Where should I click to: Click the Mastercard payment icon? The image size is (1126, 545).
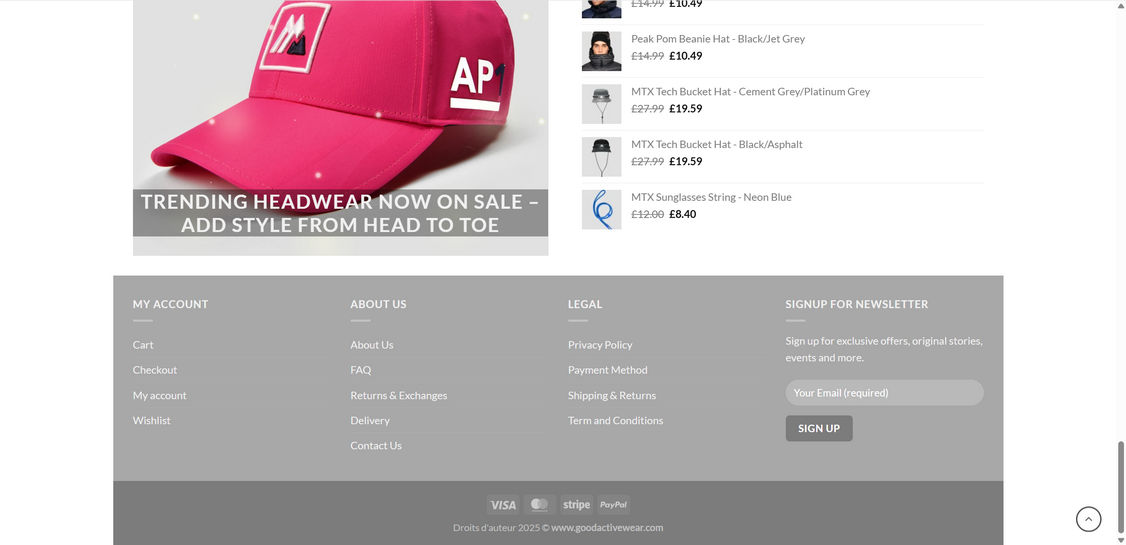click(x=539, y=505)
